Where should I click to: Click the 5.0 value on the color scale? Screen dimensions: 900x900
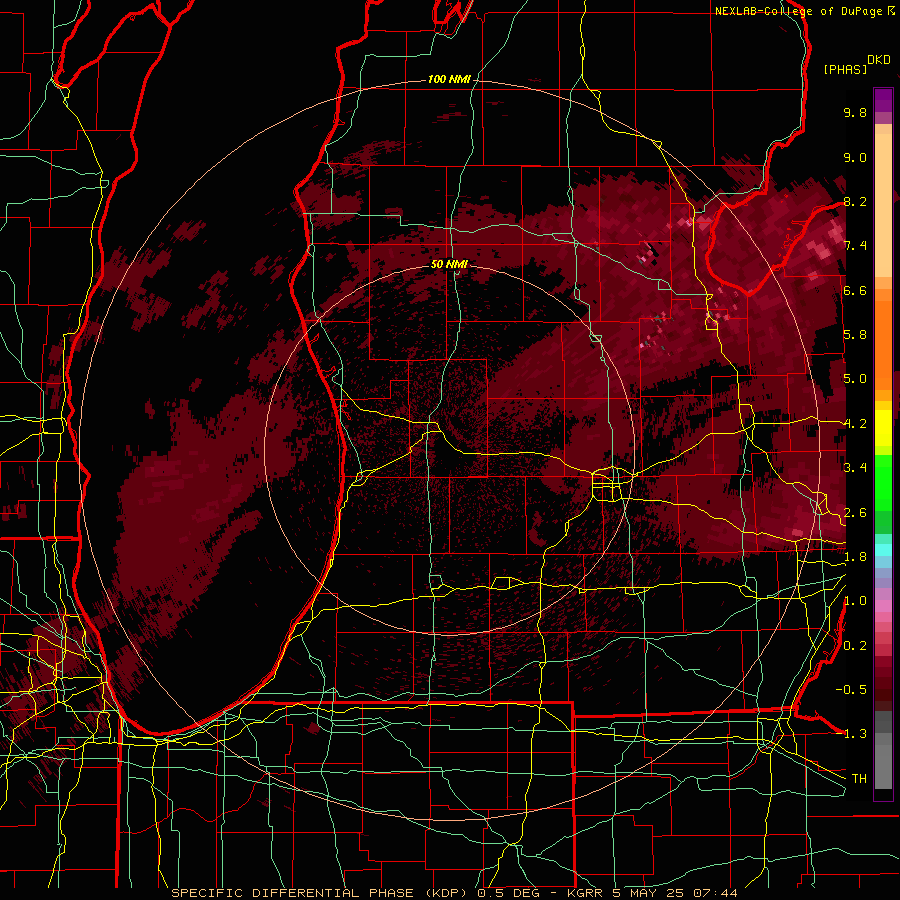(855, 379)
